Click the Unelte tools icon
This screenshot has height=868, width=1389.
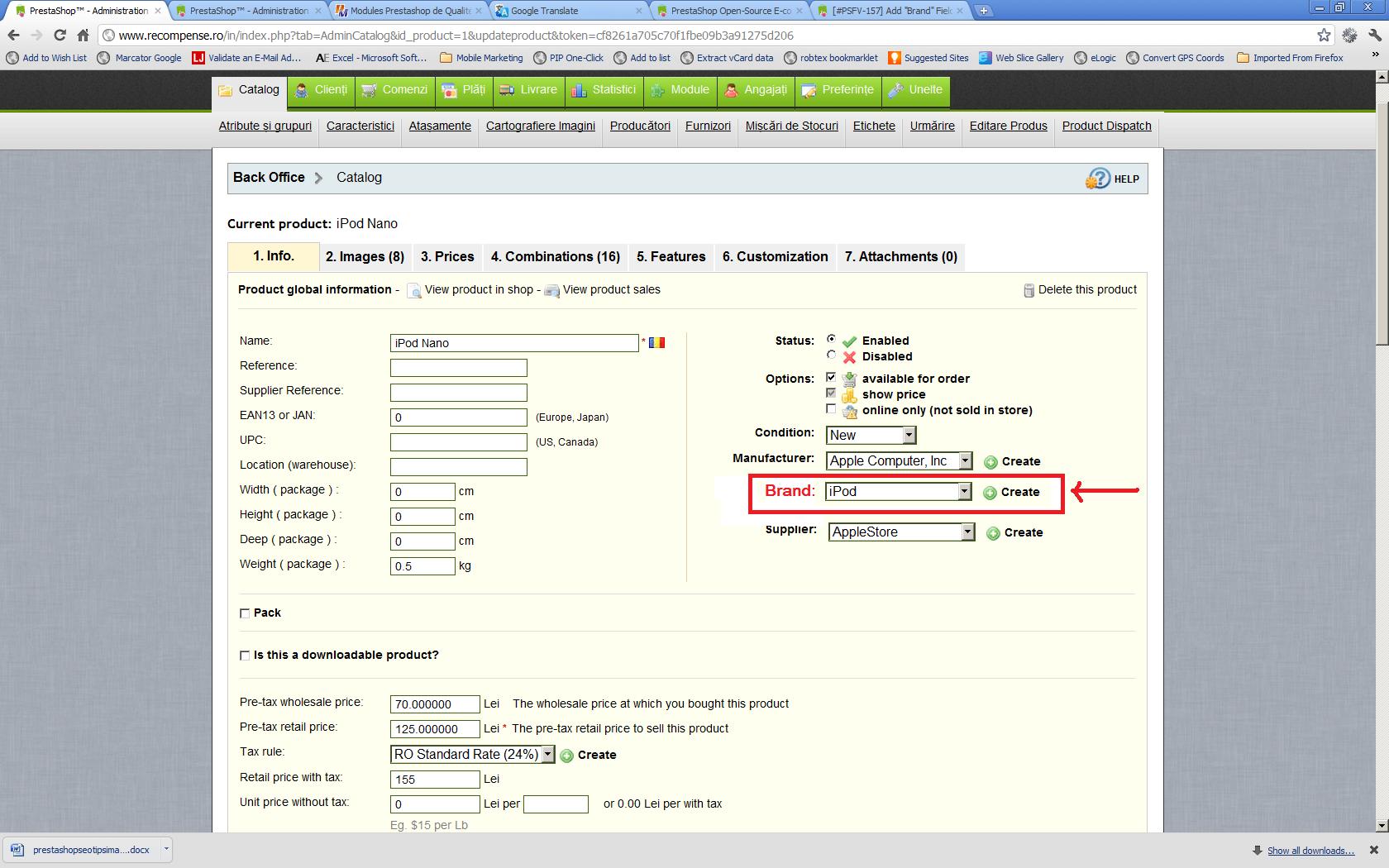pos(895,90)
